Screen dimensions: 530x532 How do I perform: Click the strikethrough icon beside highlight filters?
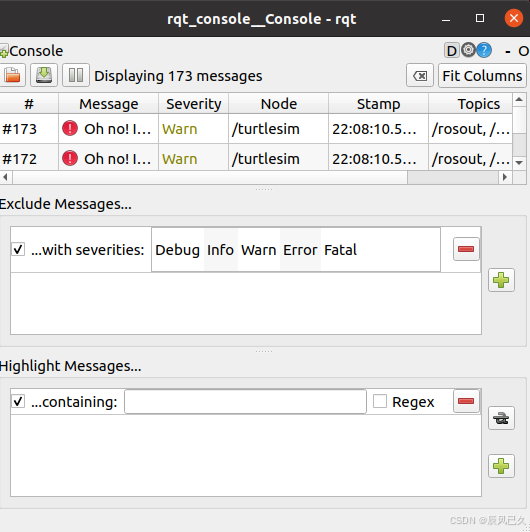click(501, 418)
